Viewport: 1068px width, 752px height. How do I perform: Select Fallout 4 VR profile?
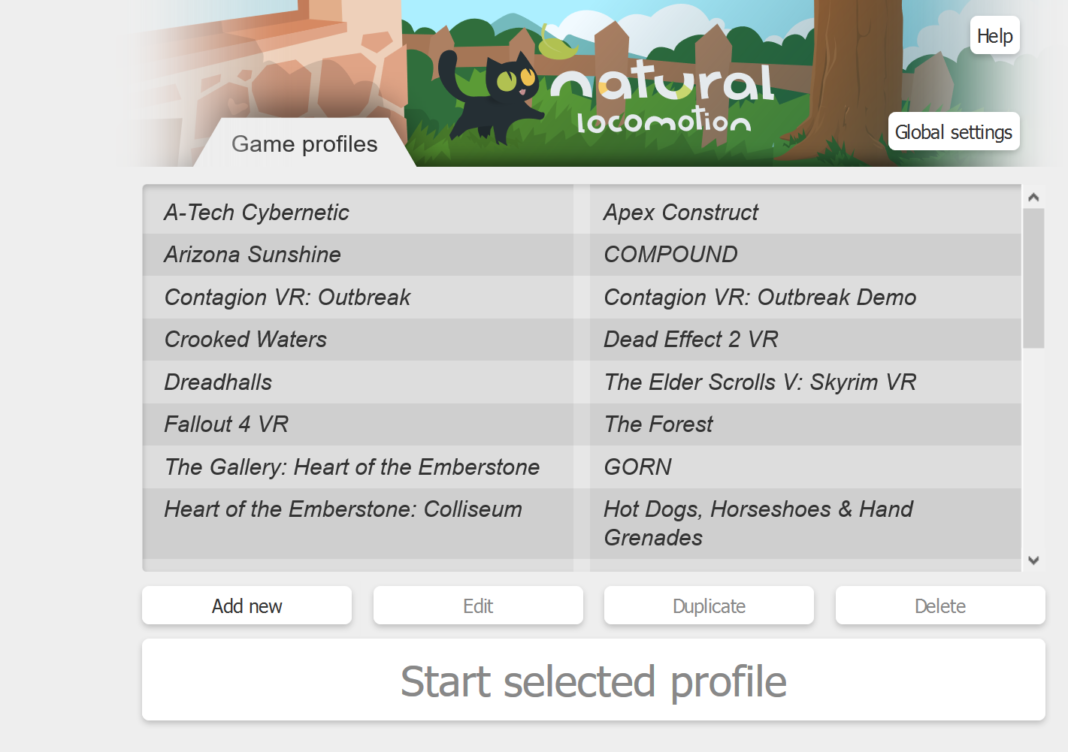point(226,424)
